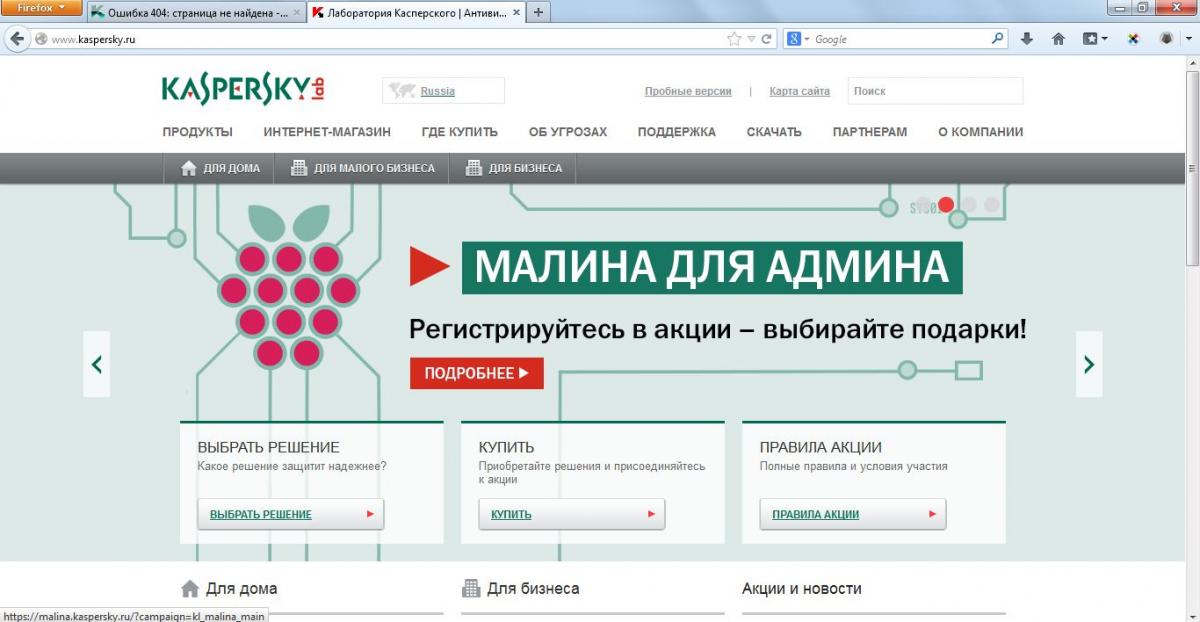This screenshot has height=622, width=1200.
Task: Click the red ПОДРОБНЕЕ button
Action: [477, 373]
